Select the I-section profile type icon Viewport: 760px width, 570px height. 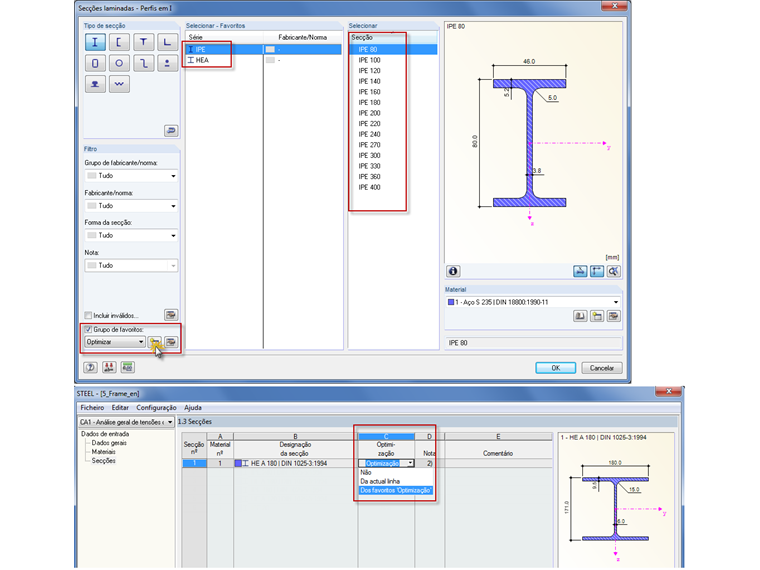click(95, 42)
